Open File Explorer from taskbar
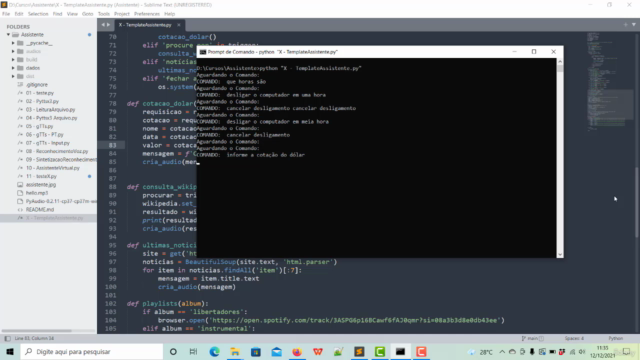Screen dimensions: 640x360 coord(235,351)
